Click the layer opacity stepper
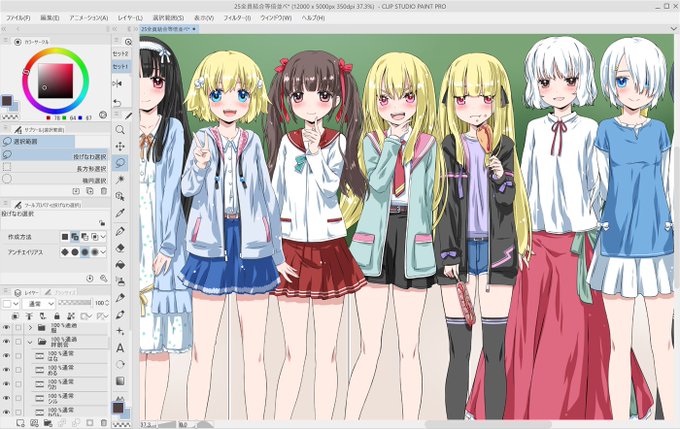The width and height of the screenshot is (680, 429). [107, 303]
